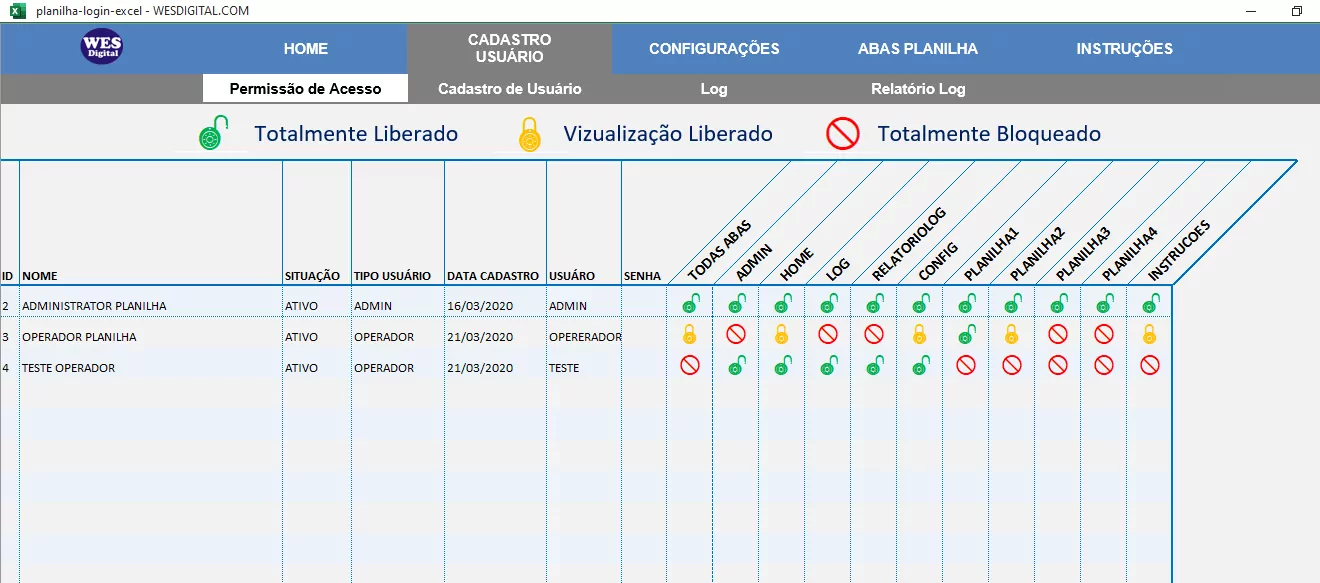Viewport: 1320px width, 583px height.
Task: Toggle ADMIN permission for ADMINISTRATOR PLANILHA
Action: click(x=736, y=302)
